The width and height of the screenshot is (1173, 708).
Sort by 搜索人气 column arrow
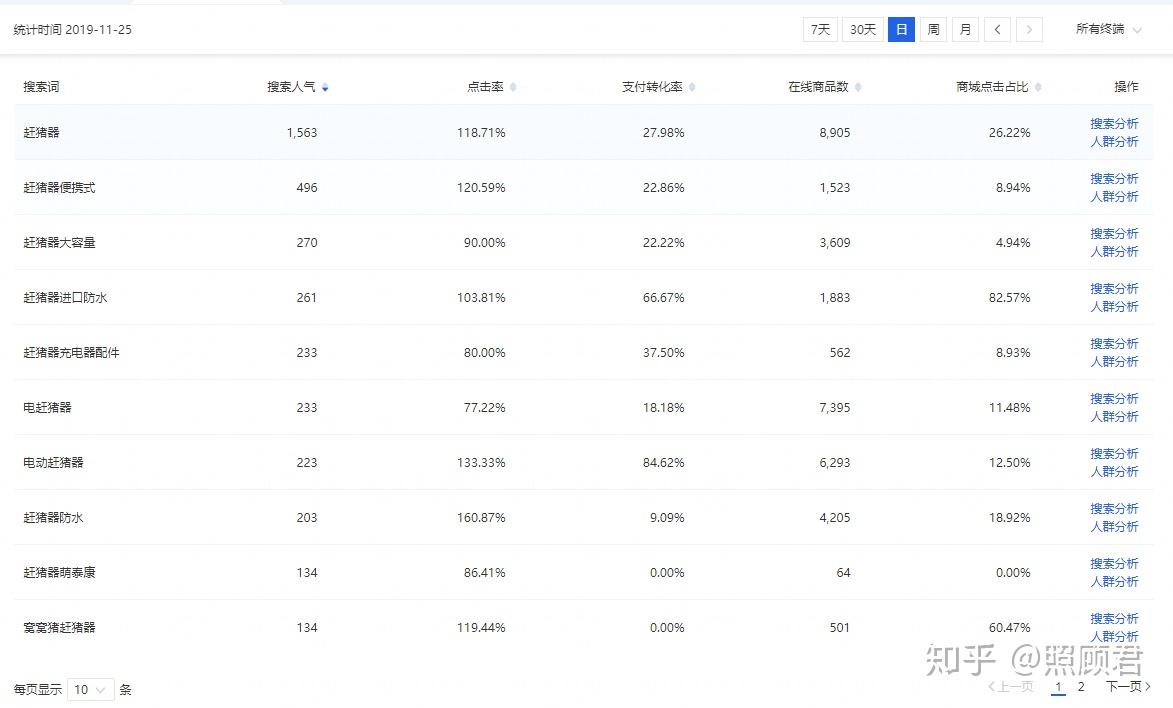[325, 88]
